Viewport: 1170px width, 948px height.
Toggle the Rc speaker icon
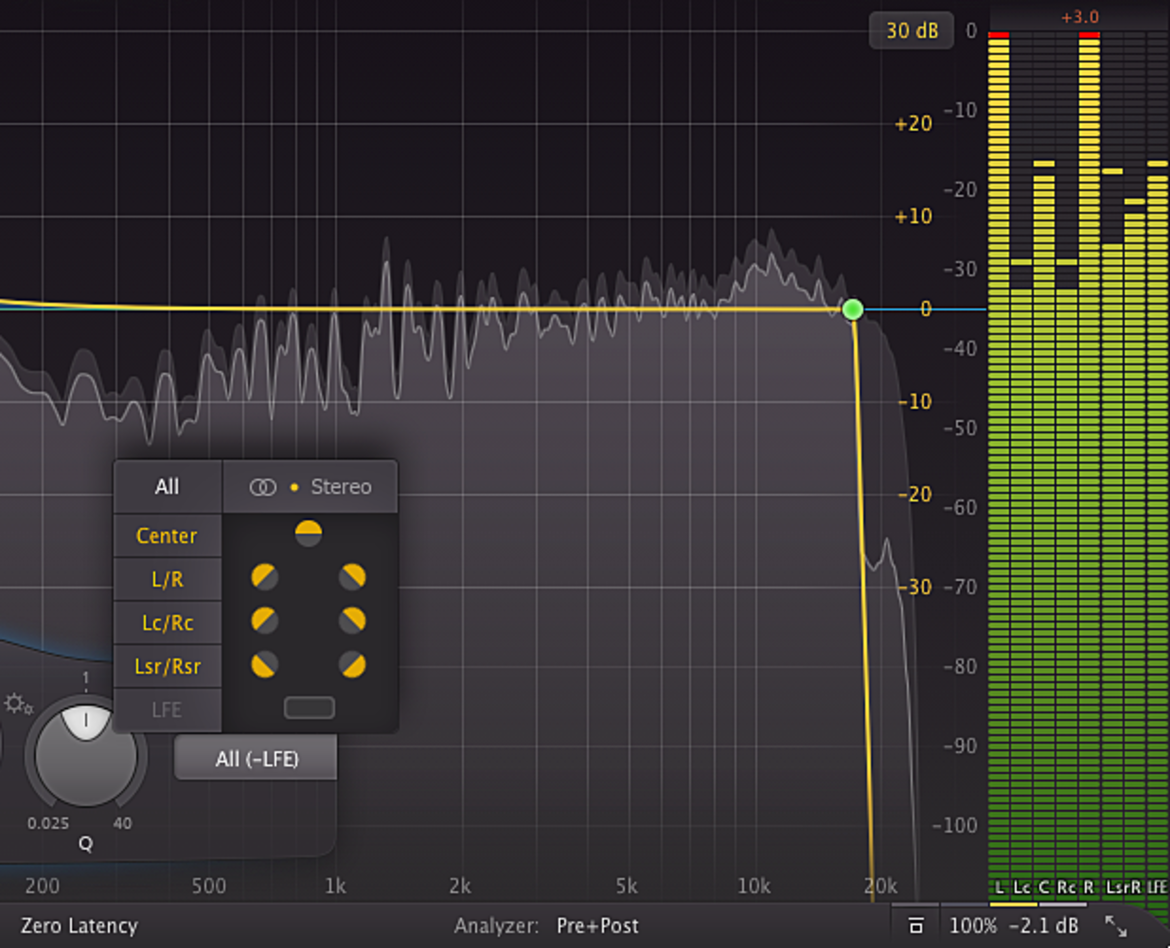[x=352, y=620]
